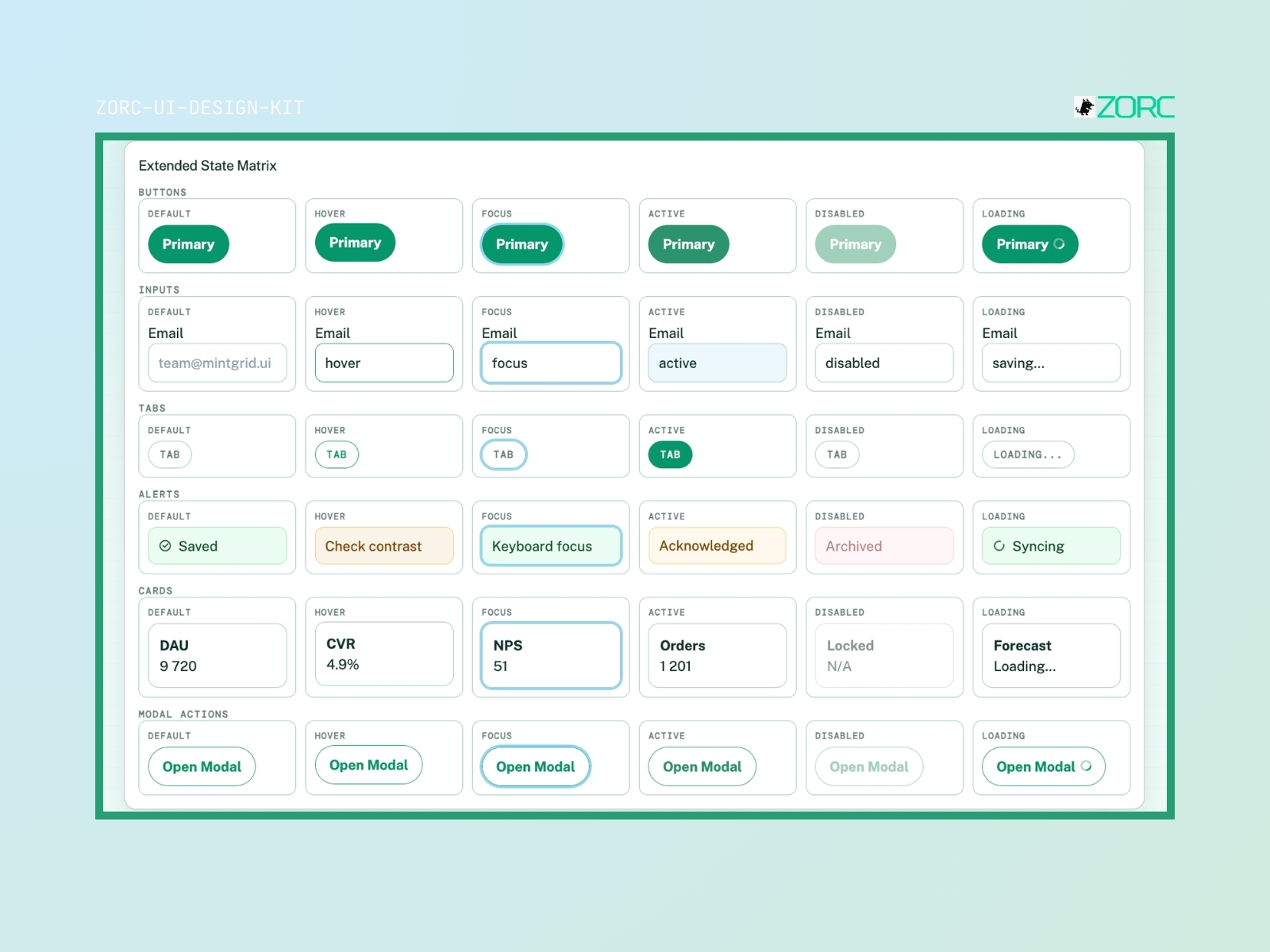Open the Locked N/A card
Image resolution: width=1270 pixels, height=952 pixels.
[884, 655]
